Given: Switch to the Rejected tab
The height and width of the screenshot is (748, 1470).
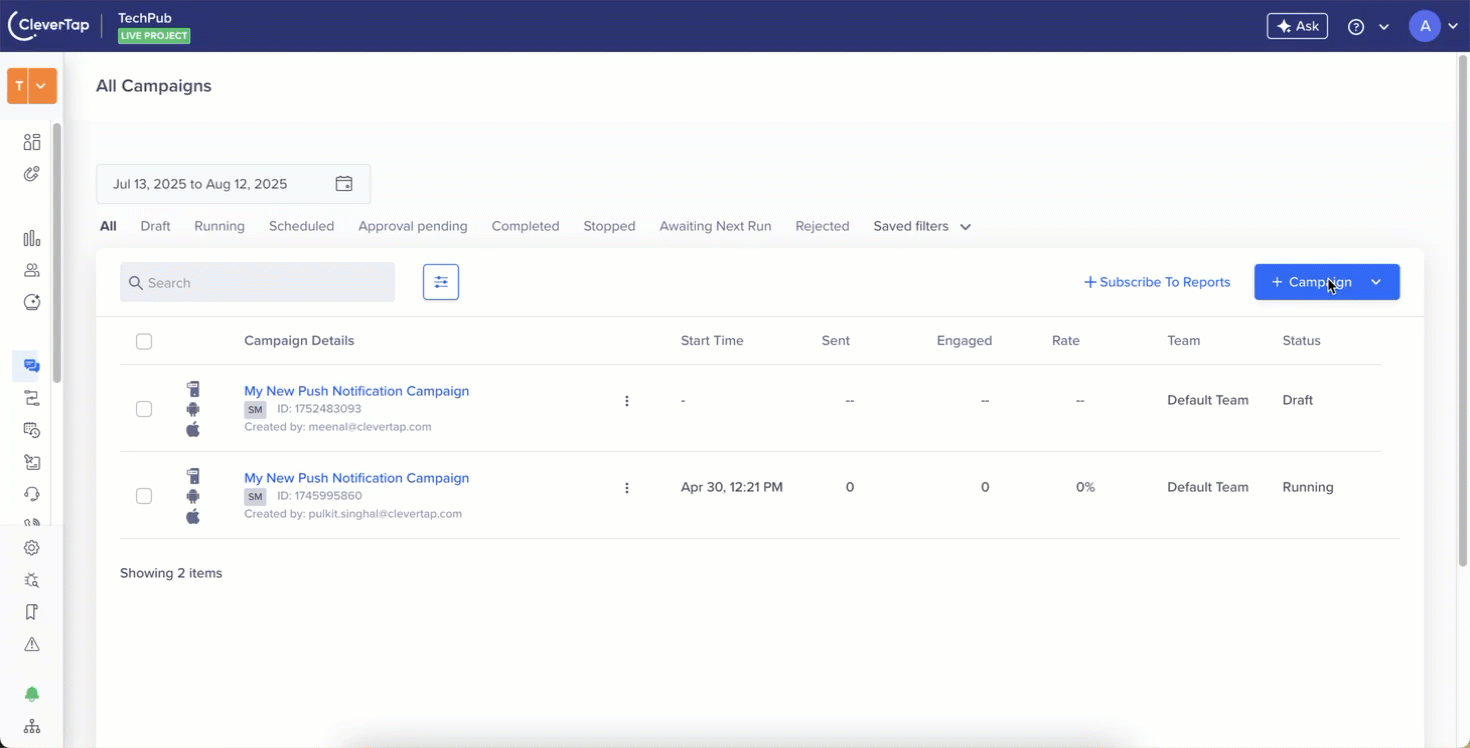Looking at the screenshot, I should click(x=822, y=226).
